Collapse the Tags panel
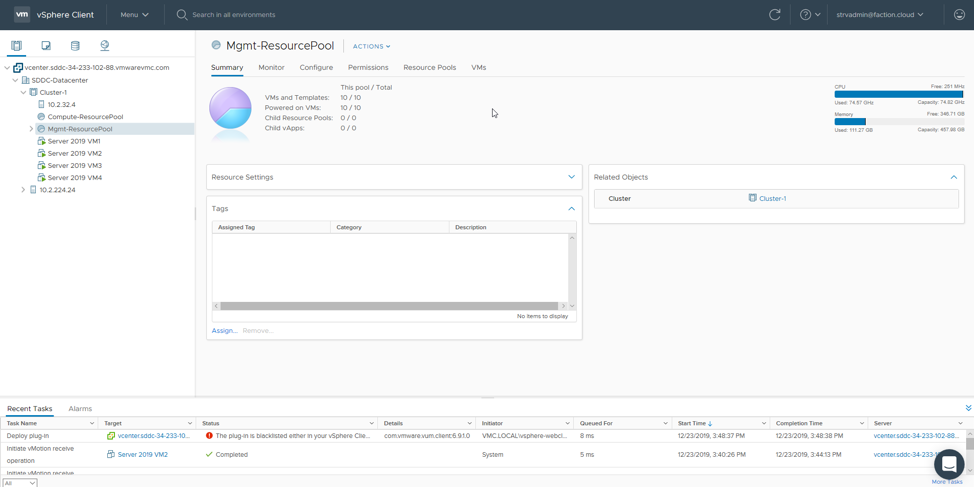This screenshot has width=974, height=487. tap(571, 209)
